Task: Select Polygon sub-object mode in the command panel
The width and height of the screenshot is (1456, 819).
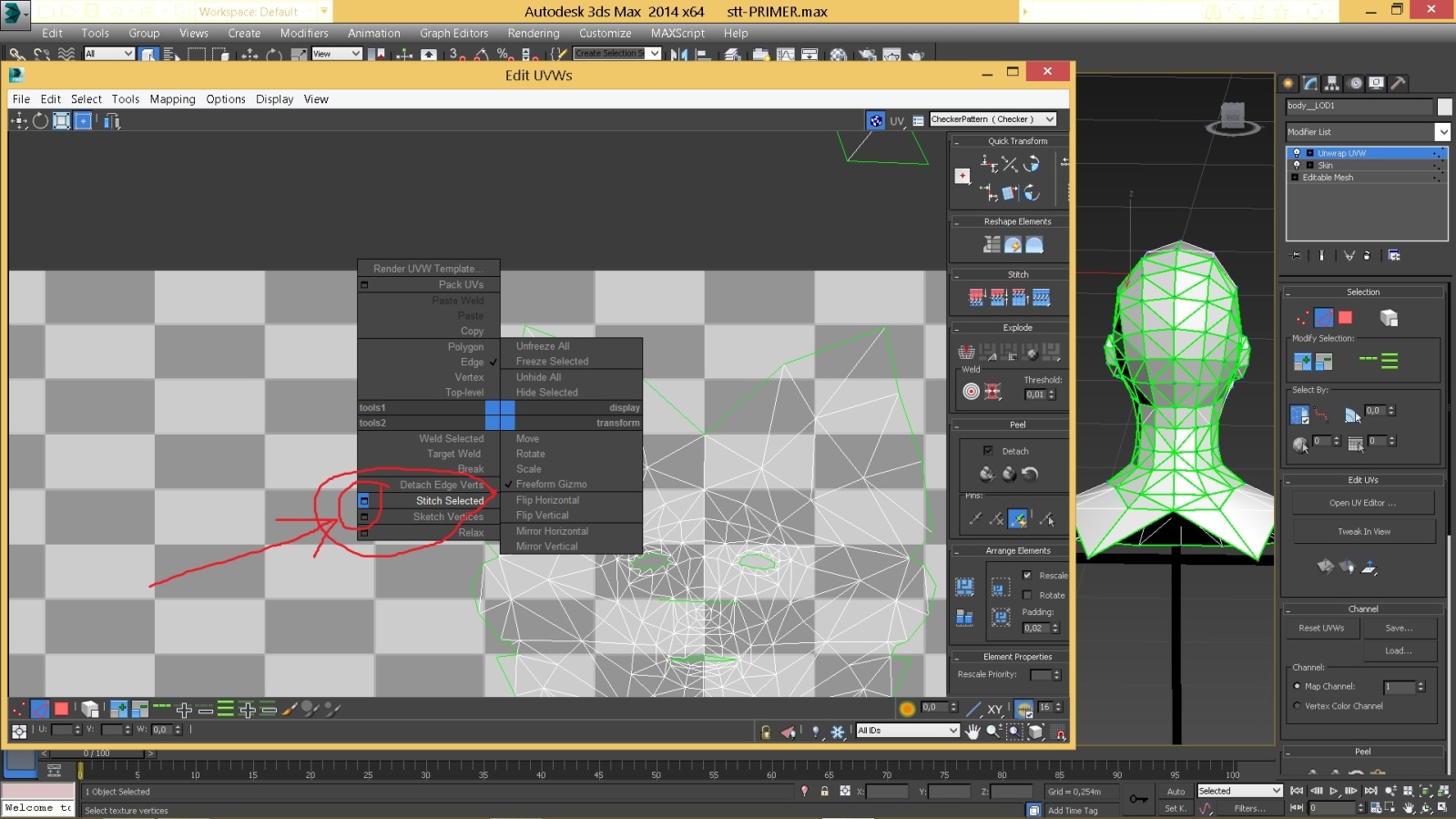Action: click(x=1346, y=317)
